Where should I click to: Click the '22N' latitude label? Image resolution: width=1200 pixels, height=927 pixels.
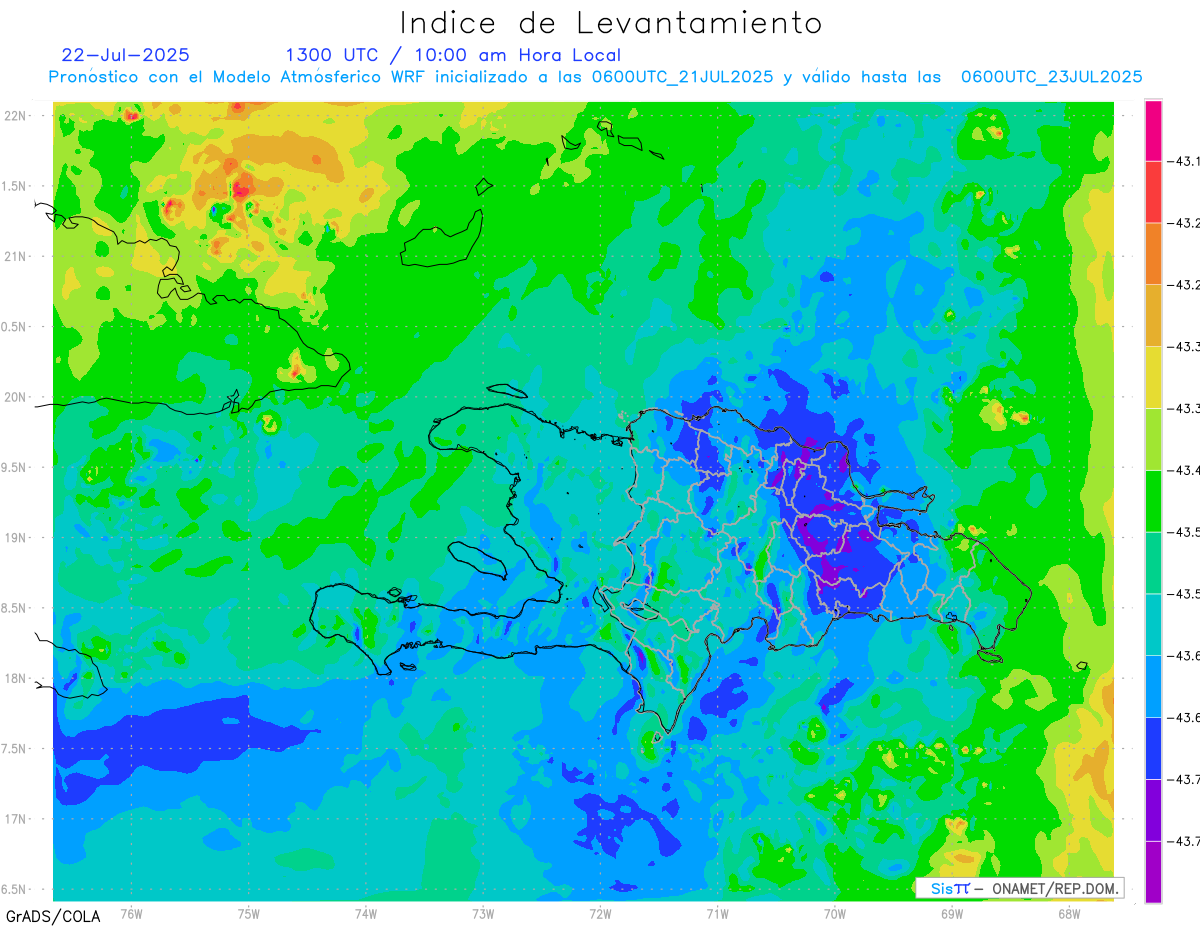click(15, 116)
